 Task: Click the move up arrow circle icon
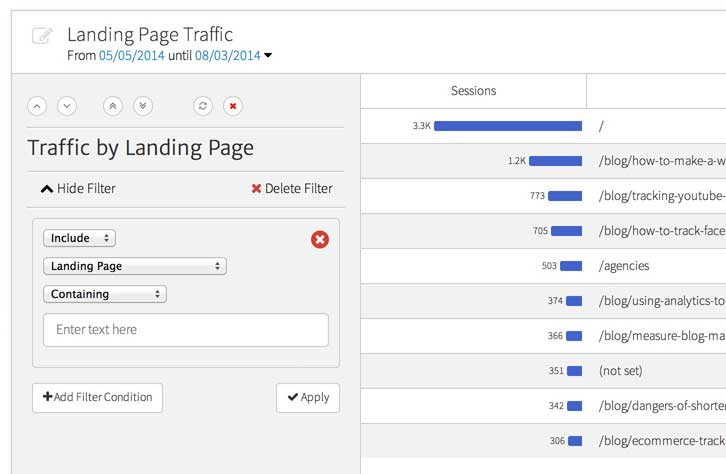pos(37,106)
